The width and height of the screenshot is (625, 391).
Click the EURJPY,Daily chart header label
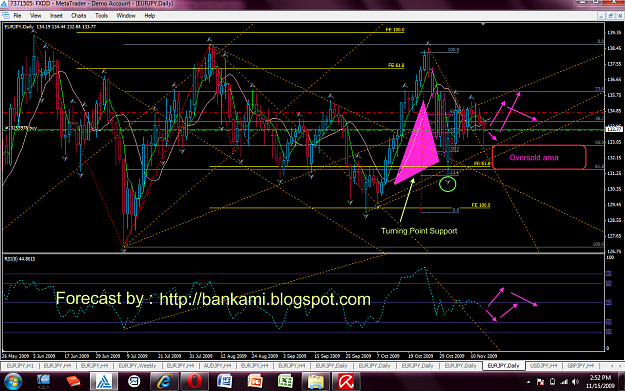[19, 27]
